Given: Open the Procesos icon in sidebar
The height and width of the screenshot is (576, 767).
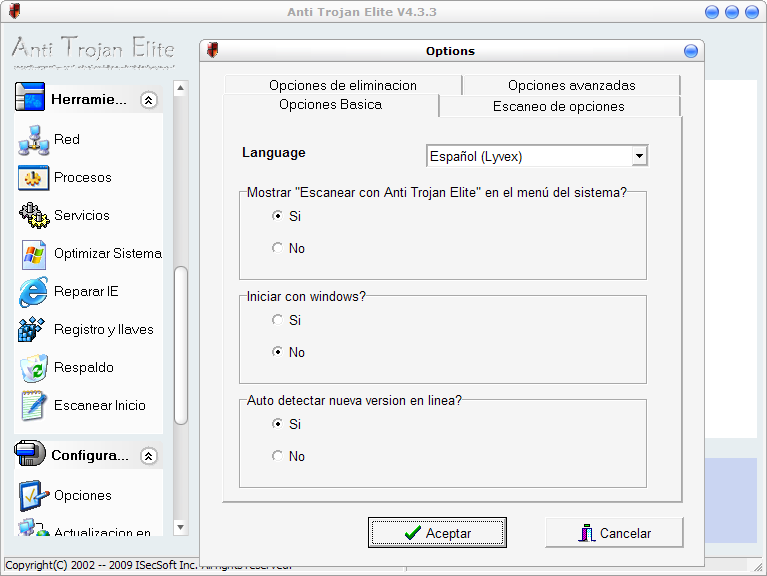Looking at the screenshot, I should (33, 178).
